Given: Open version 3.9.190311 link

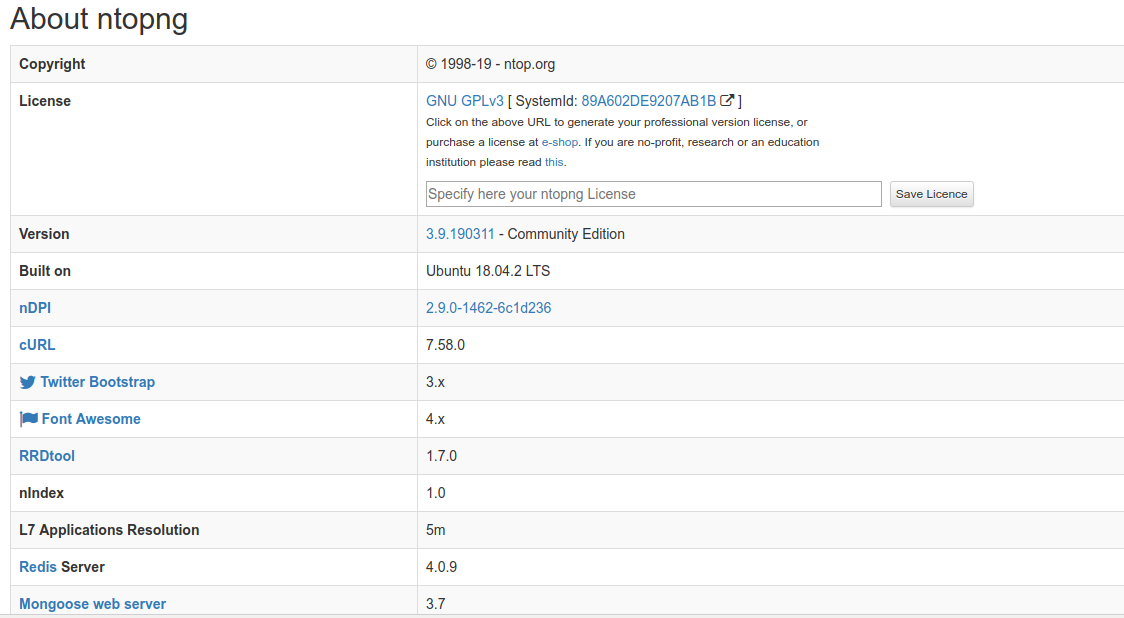Looking at the screenshot, I should (x=460, y=234).
